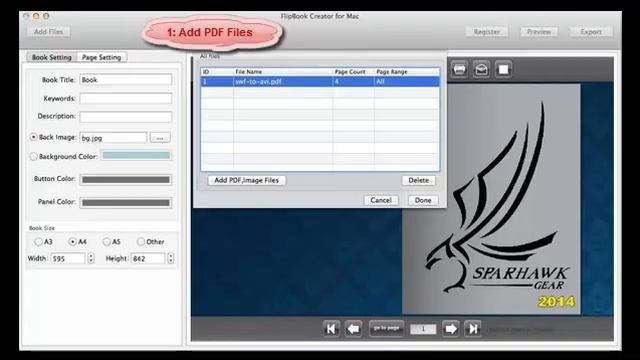Image resolution: width=640 pixels, height=360 pixels.
Task: Click Add PDF,Image Files button
Action: [247, 180]
